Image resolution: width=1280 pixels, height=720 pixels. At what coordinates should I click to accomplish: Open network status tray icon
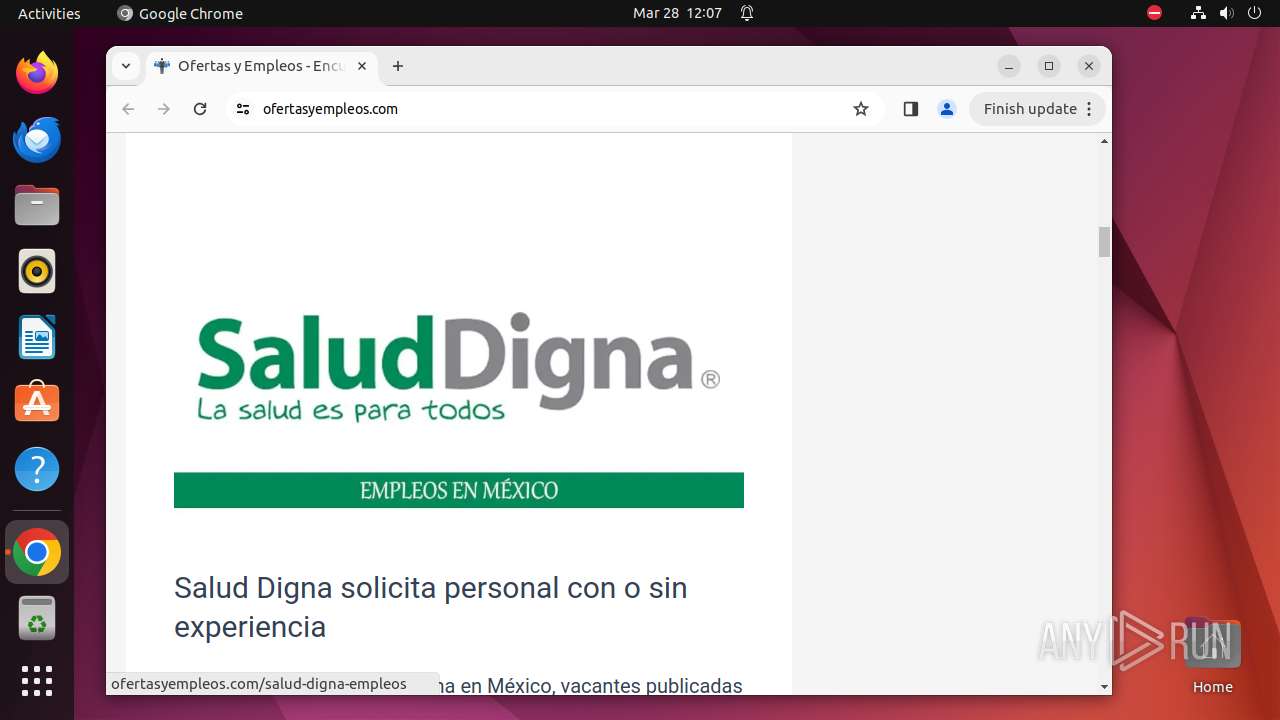(1199, 13)
